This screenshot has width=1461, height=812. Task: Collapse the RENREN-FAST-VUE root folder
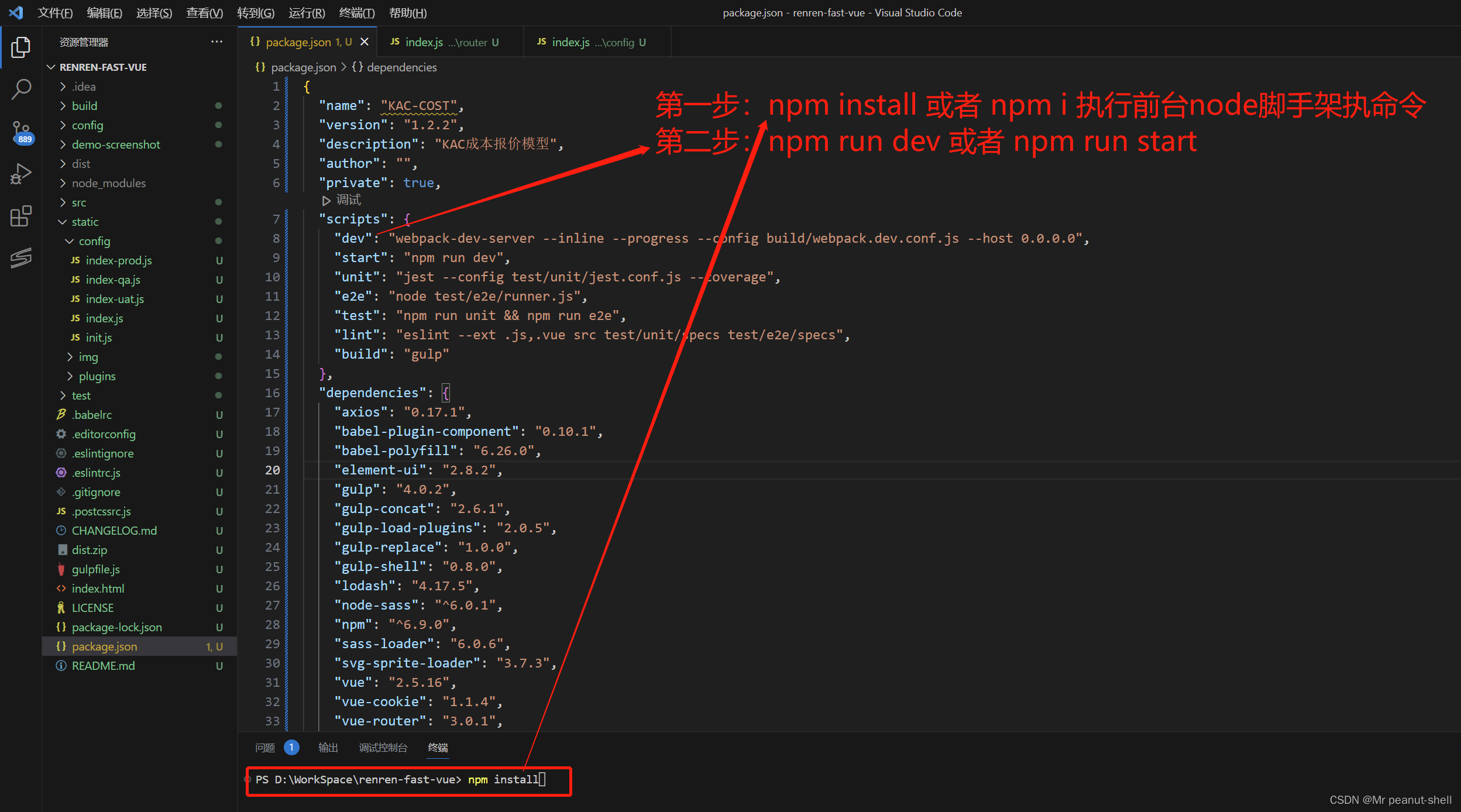(103, 67)
